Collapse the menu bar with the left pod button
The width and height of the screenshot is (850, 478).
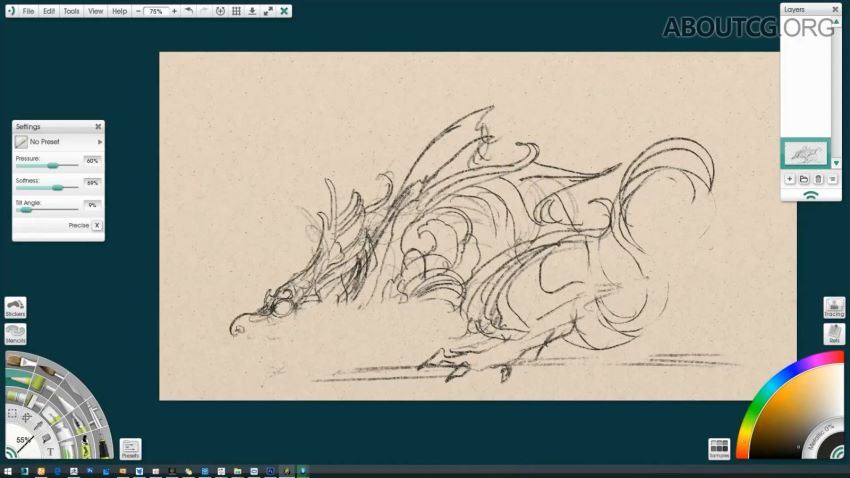(10, 11)
